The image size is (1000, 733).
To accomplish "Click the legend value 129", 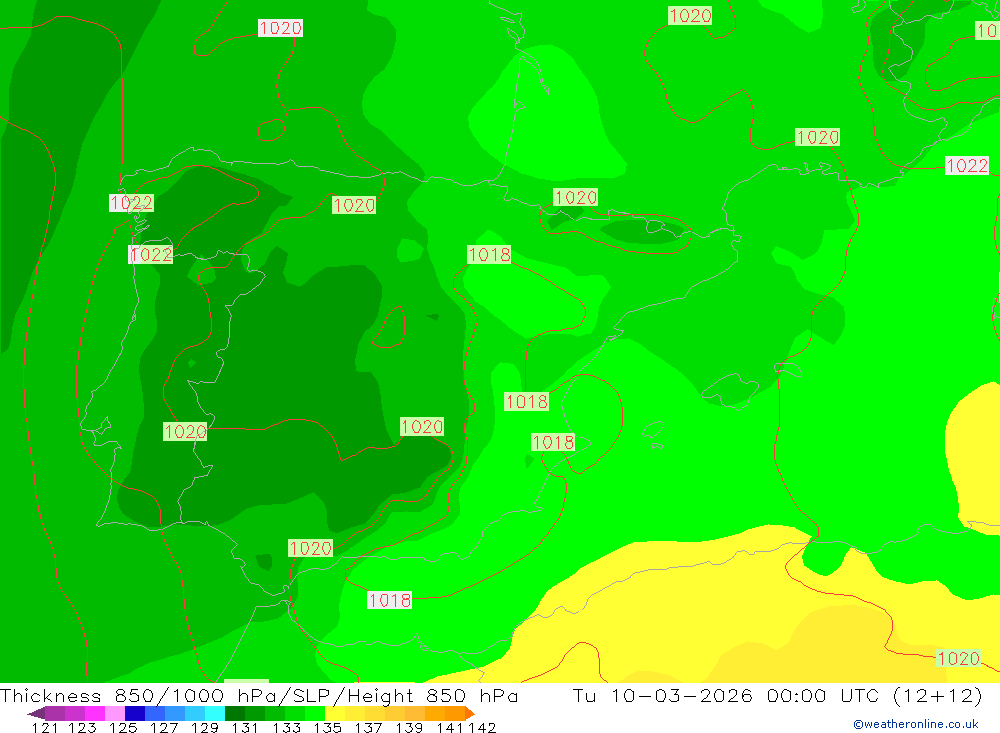I will (x=204, y=728).
